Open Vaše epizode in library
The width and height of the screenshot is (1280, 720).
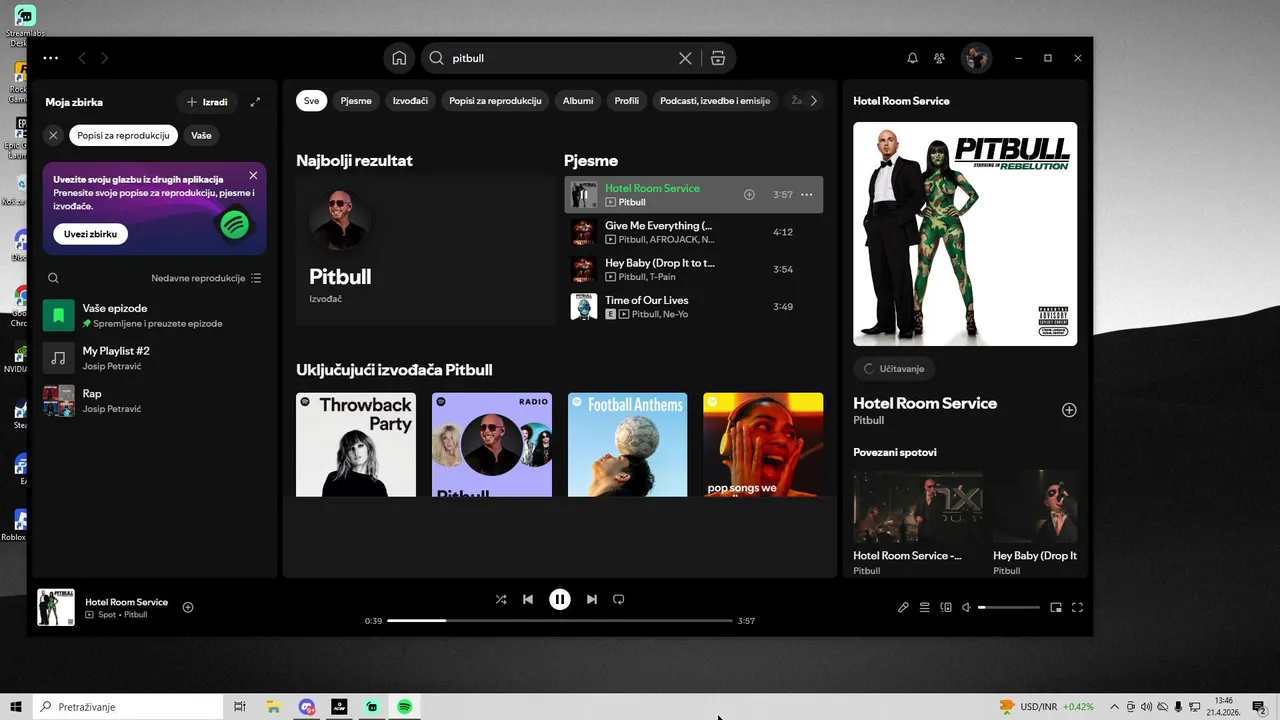[x=154, y=315]
